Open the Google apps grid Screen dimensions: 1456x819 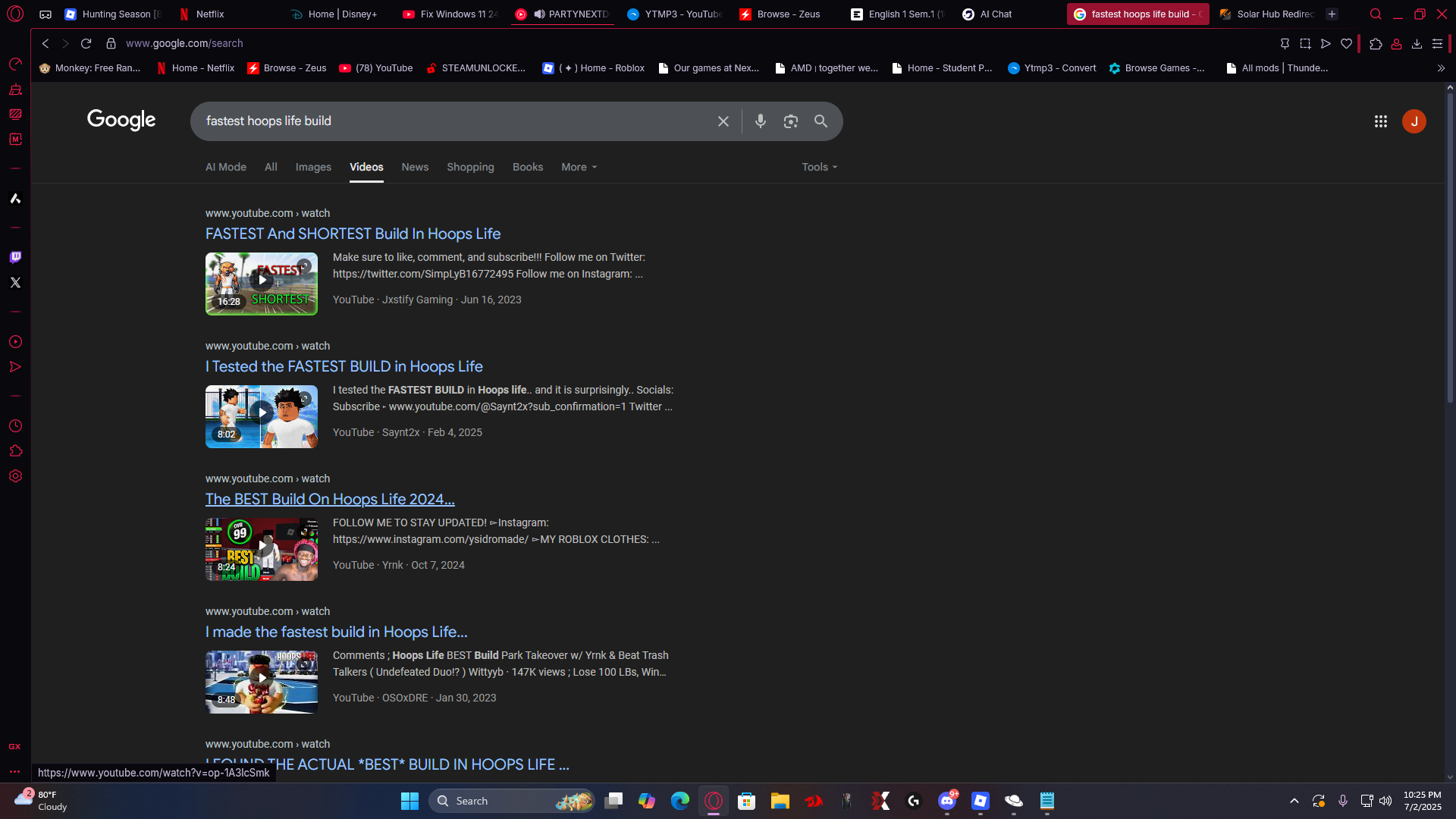pyautogui.click(x=1381, y=121)
